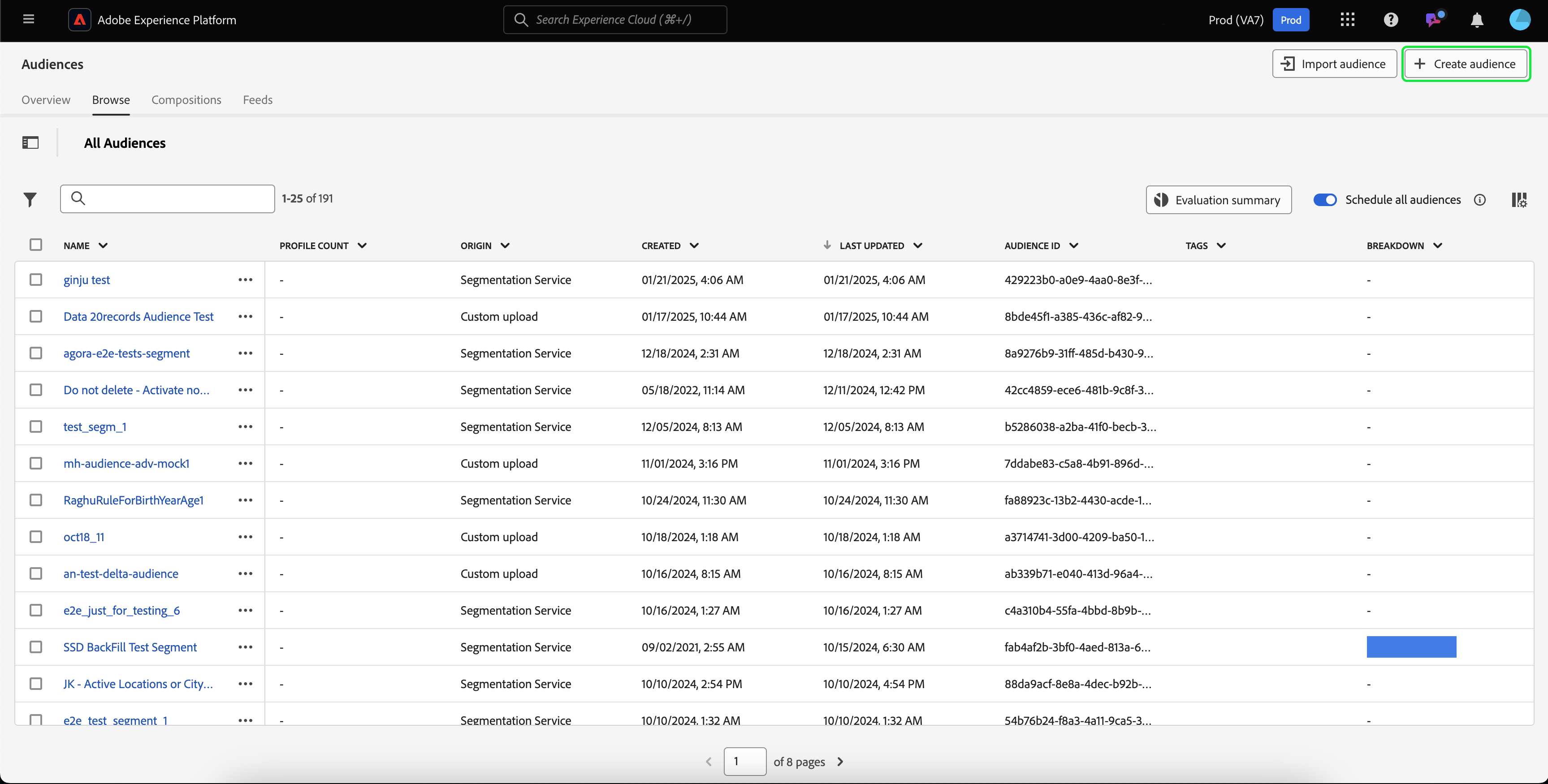Open the apps grid switcher
Screen dimensions: 1548x784
(x=1347, y=20)
